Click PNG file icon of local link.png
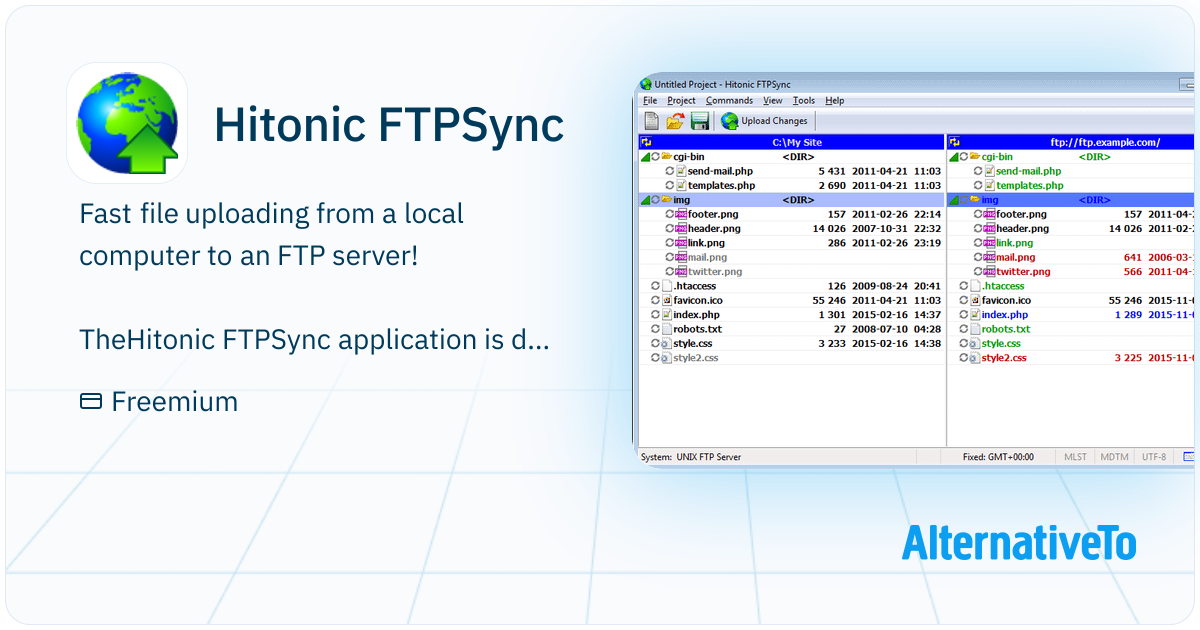The image size is (1200, 630). 682,243
